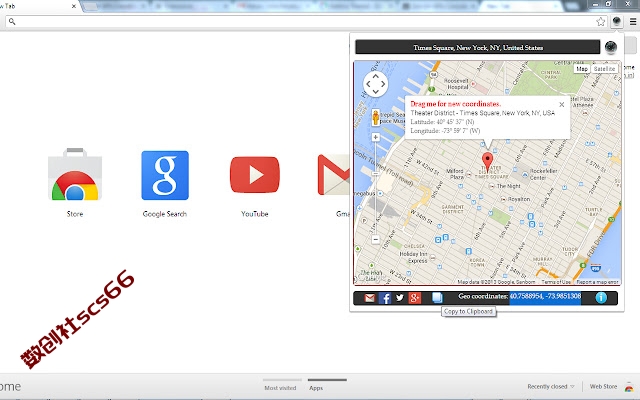Click the geolocation extension icon in toolbar
Screen dimensions: 640x400
click(x=616, y=21)
